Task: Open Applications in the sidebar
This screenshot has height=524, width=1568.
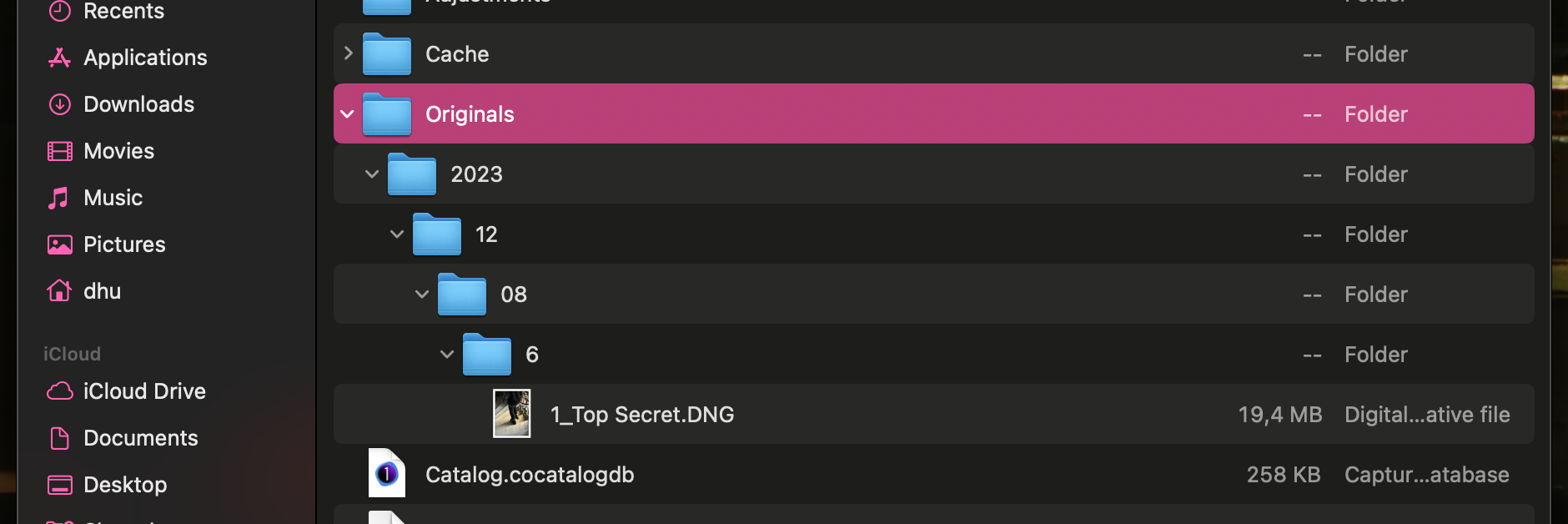Action: (x=145, y=58)
